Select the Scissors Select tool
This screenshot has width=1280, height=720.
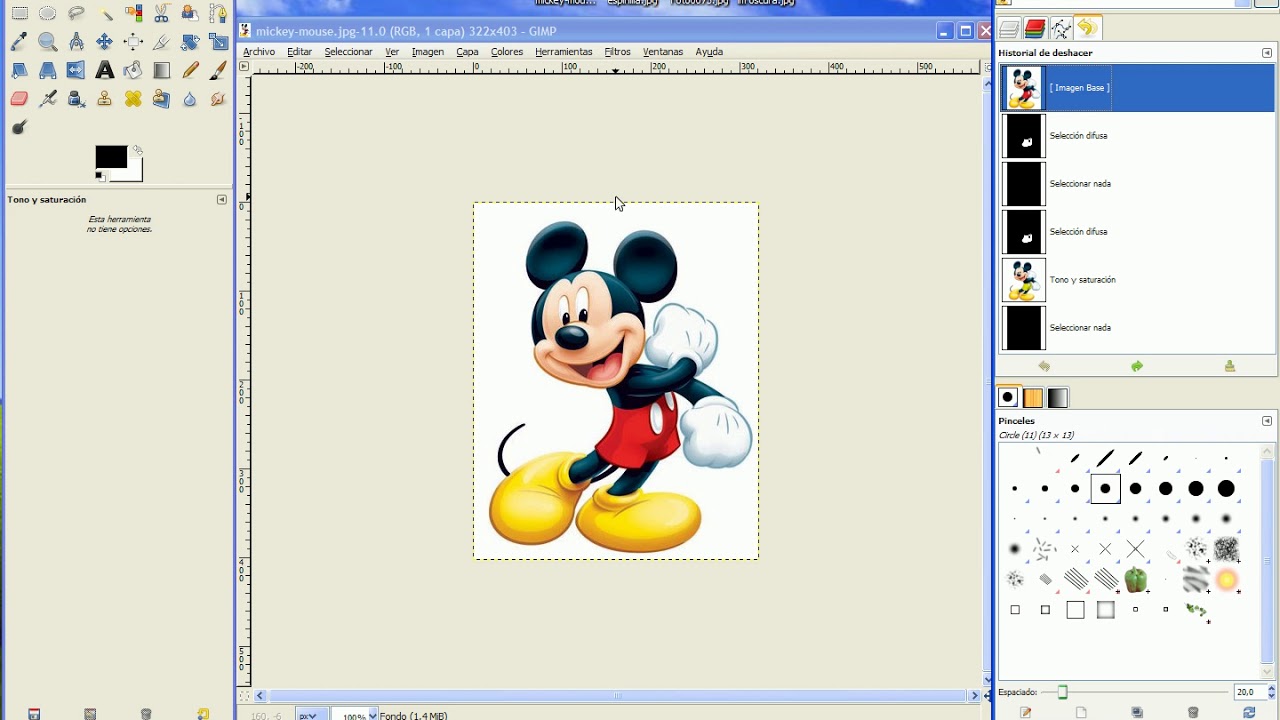click(x=161, y=13)
